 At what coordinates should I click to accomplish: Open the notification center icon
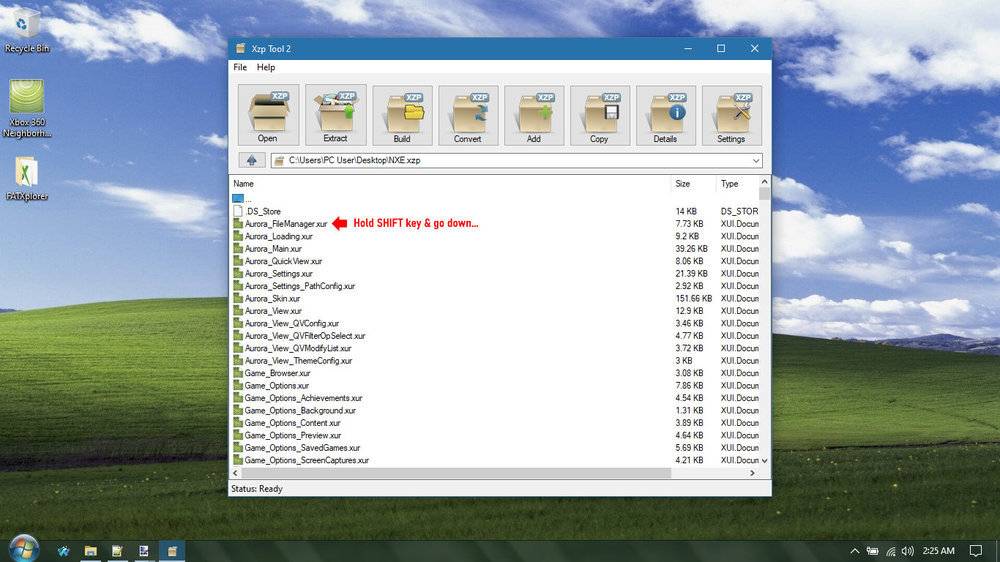976,551
